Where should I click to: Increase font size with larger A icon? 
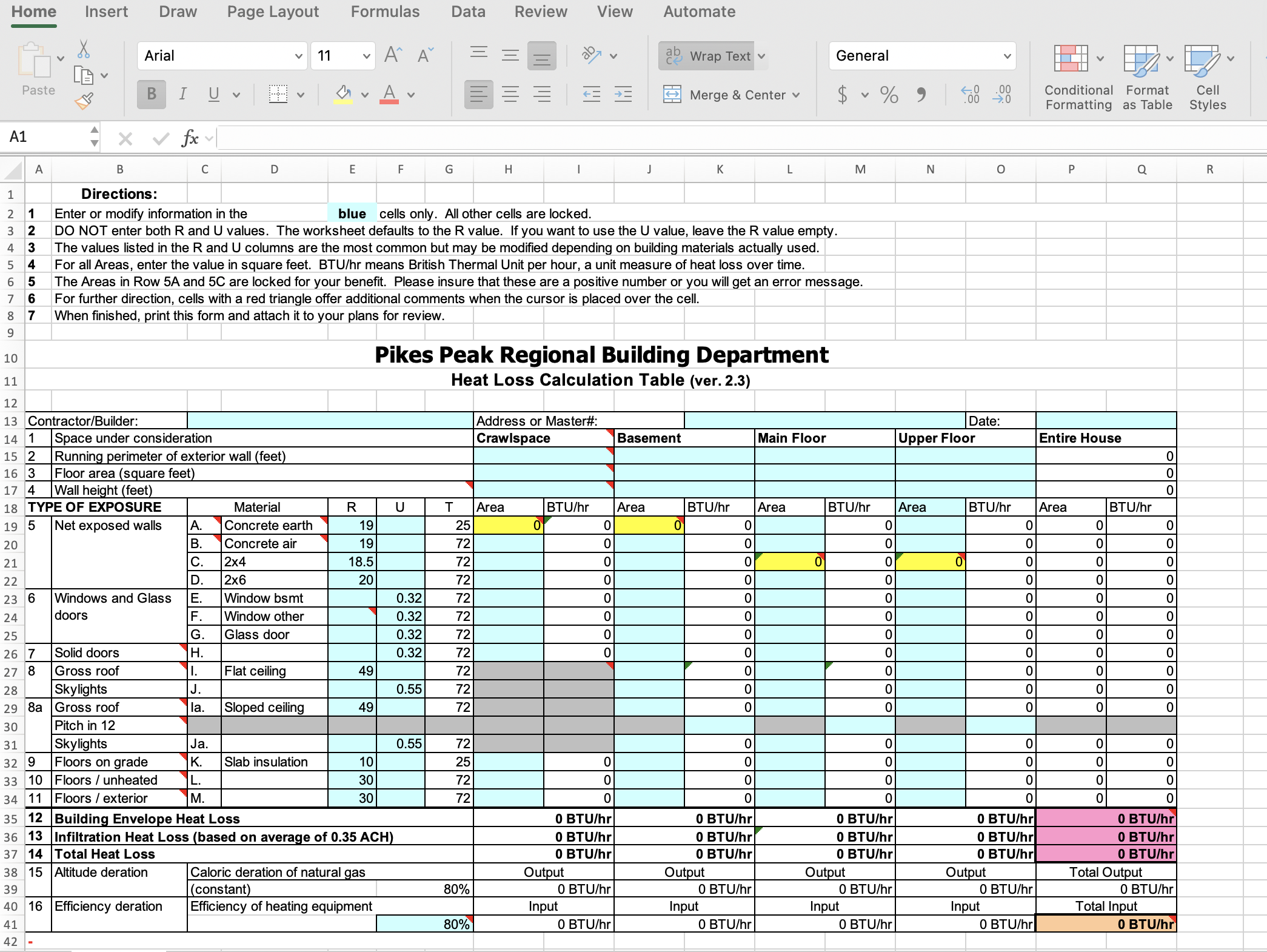pos(393,55)
